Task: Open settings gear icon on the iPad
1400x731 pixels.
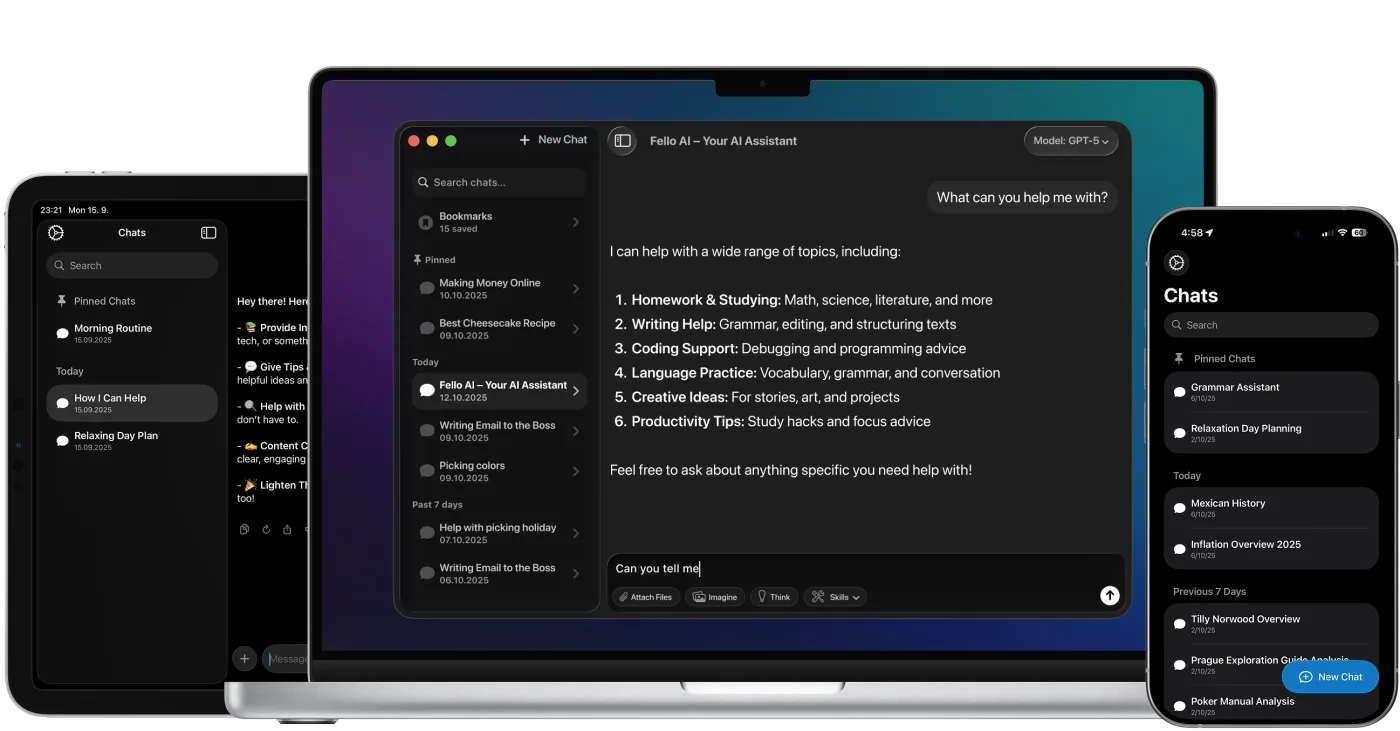Action: point(56,232)
